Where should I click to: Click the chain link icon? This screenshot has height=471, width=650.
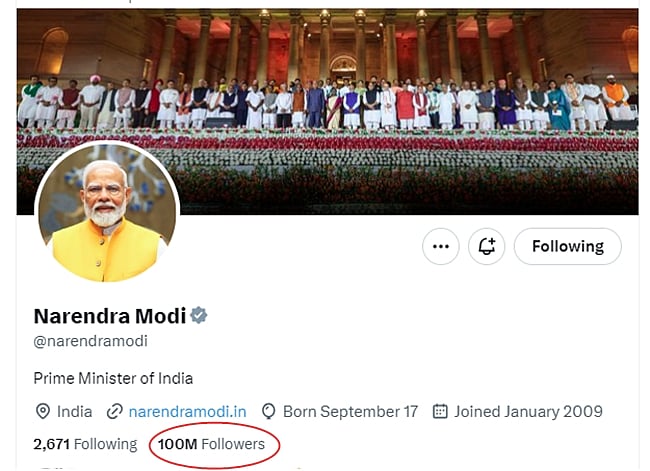(114, 411)
